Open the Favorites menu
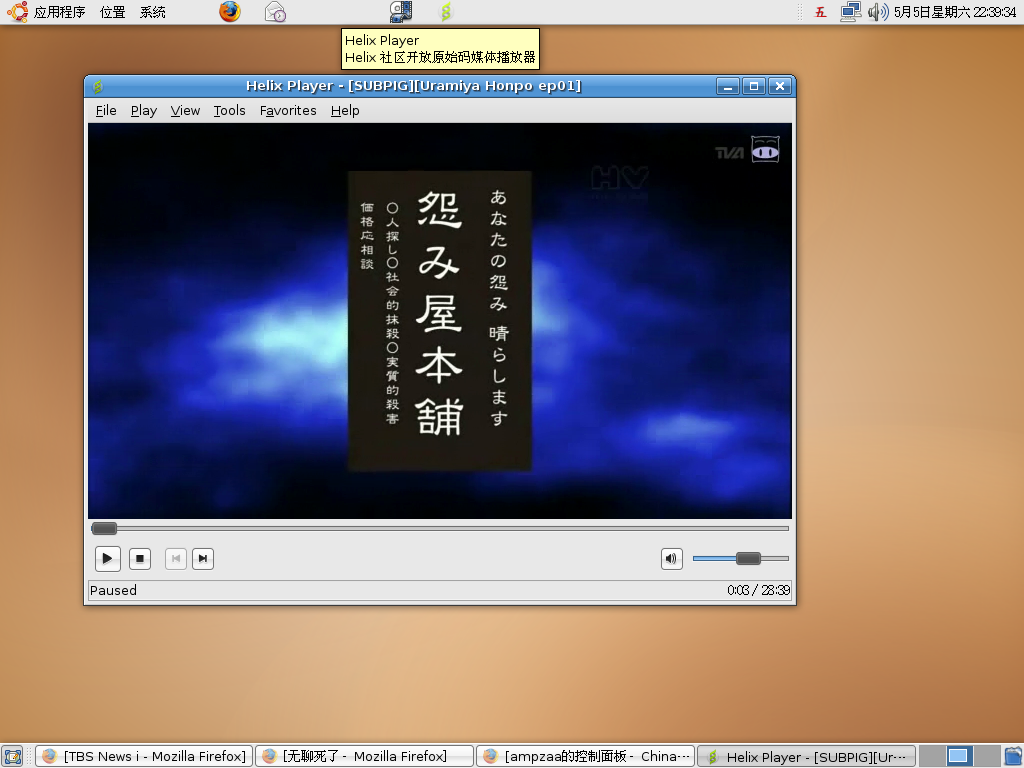The image size is (1024, 768). [x=288, y=111]
